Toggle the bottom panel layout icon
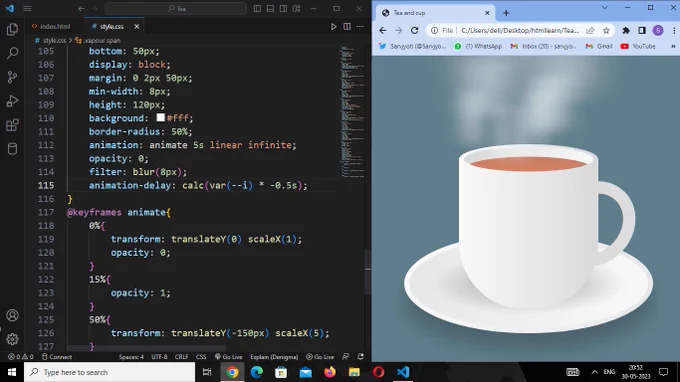 click(x=270, y=8)
